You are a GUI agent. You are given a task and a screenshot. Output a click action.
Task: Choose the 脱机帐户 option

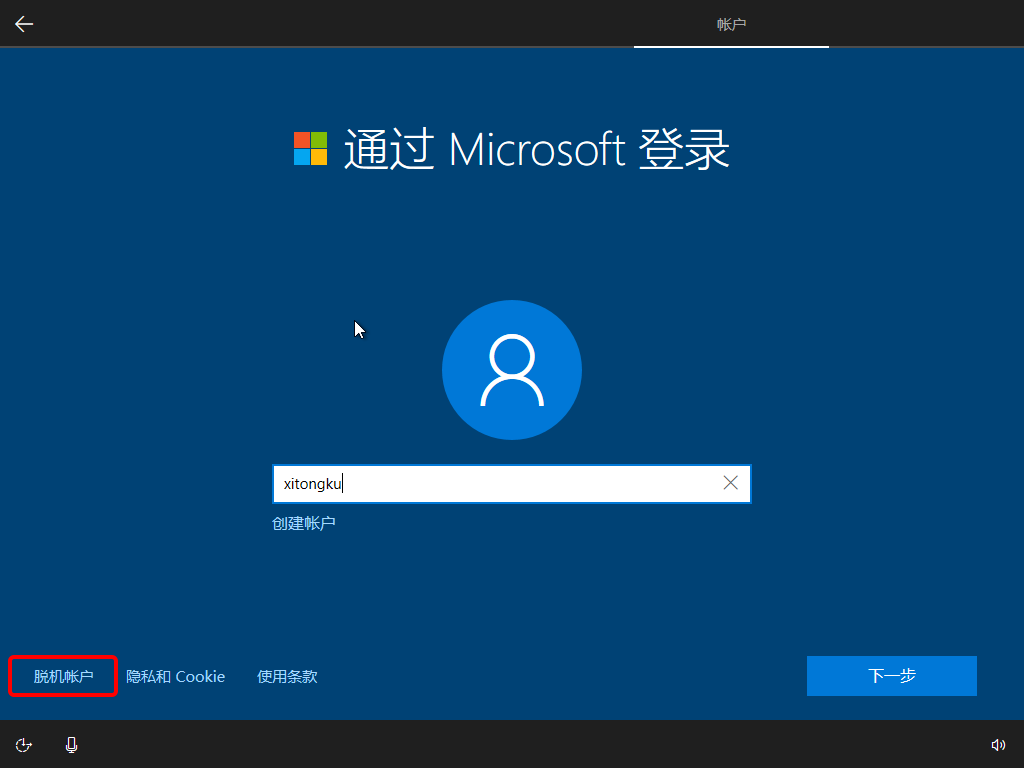(63, 677)
